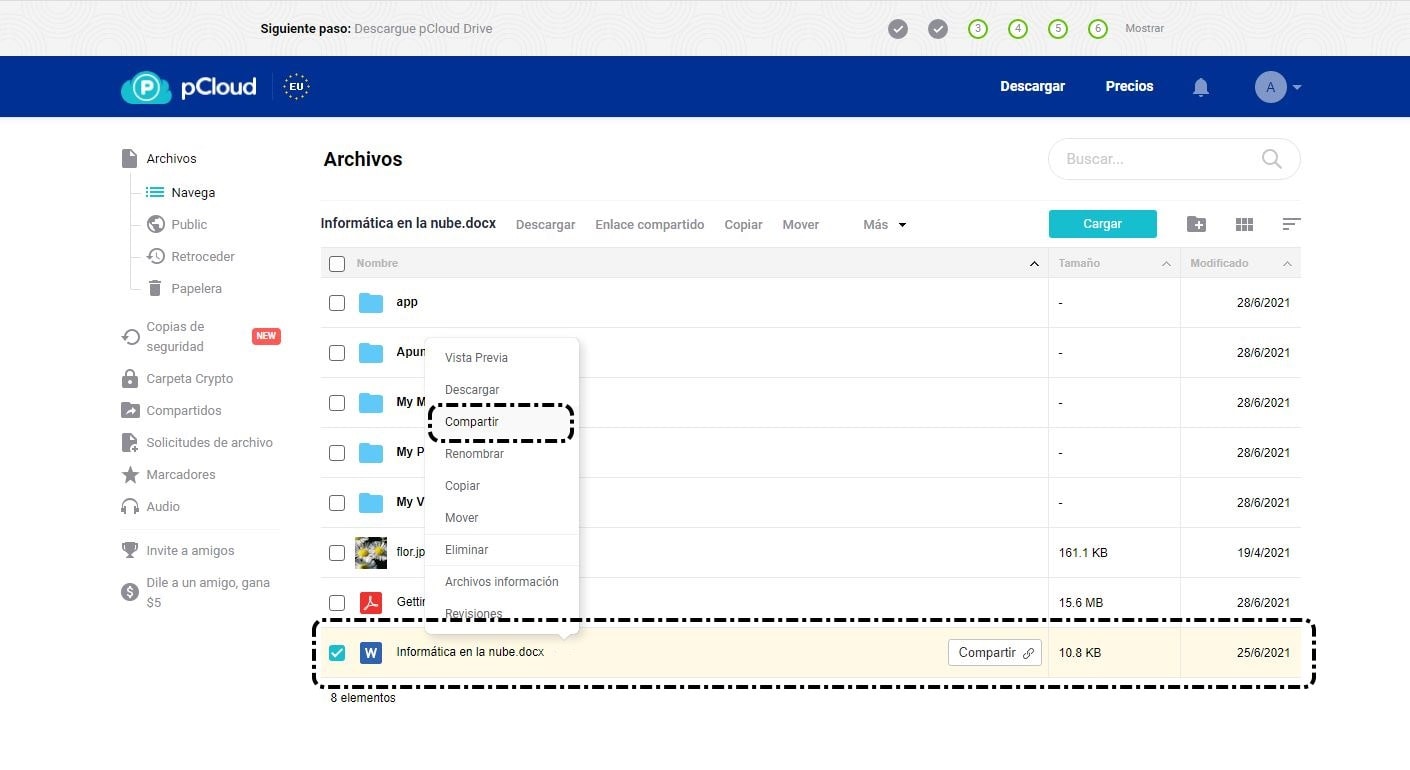Click the EU region badge icon

coord(296,87)
